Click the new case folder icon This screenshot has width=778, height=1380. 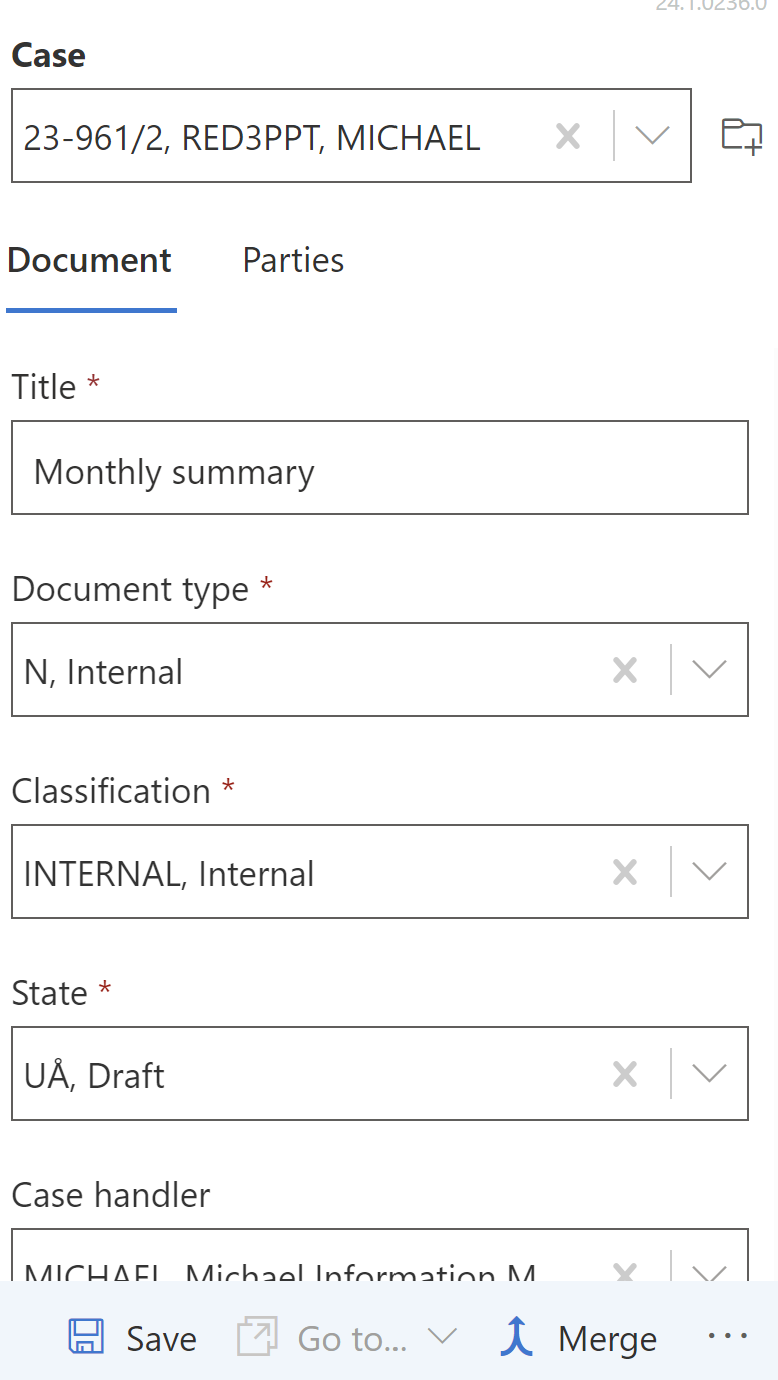tap(742, 136)
